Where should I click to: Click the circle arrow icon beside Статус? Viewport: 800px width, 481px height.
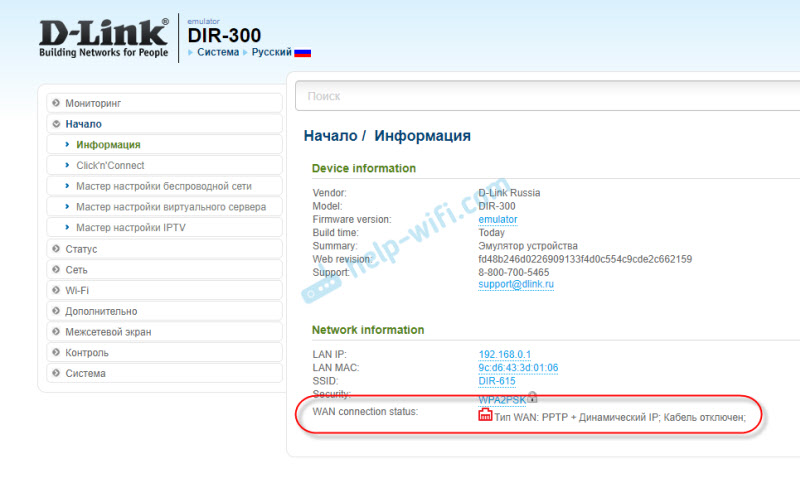pyautogui.click(x=56, y=249)
